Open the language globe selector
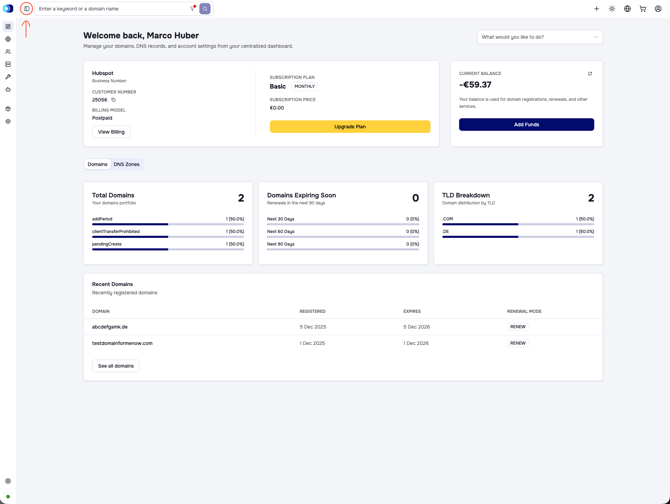Screen dimensions: 670x504 pyautogui.click(x=627, y=9)
